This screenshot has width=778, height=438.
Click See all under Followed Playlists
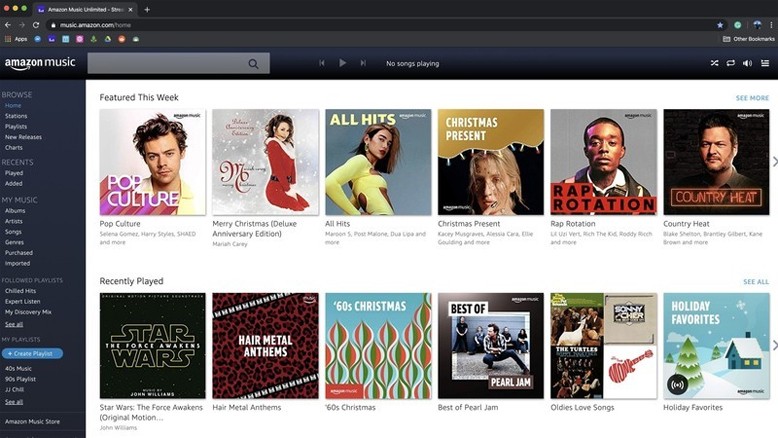[14, 324]
